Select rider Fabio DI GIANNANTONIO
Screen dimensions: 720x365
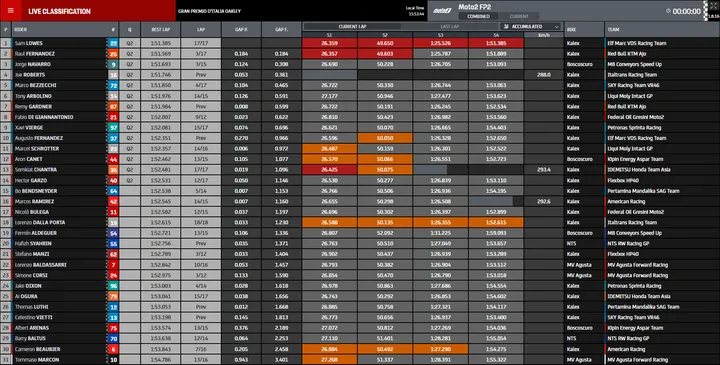click(x=44, y=117)
